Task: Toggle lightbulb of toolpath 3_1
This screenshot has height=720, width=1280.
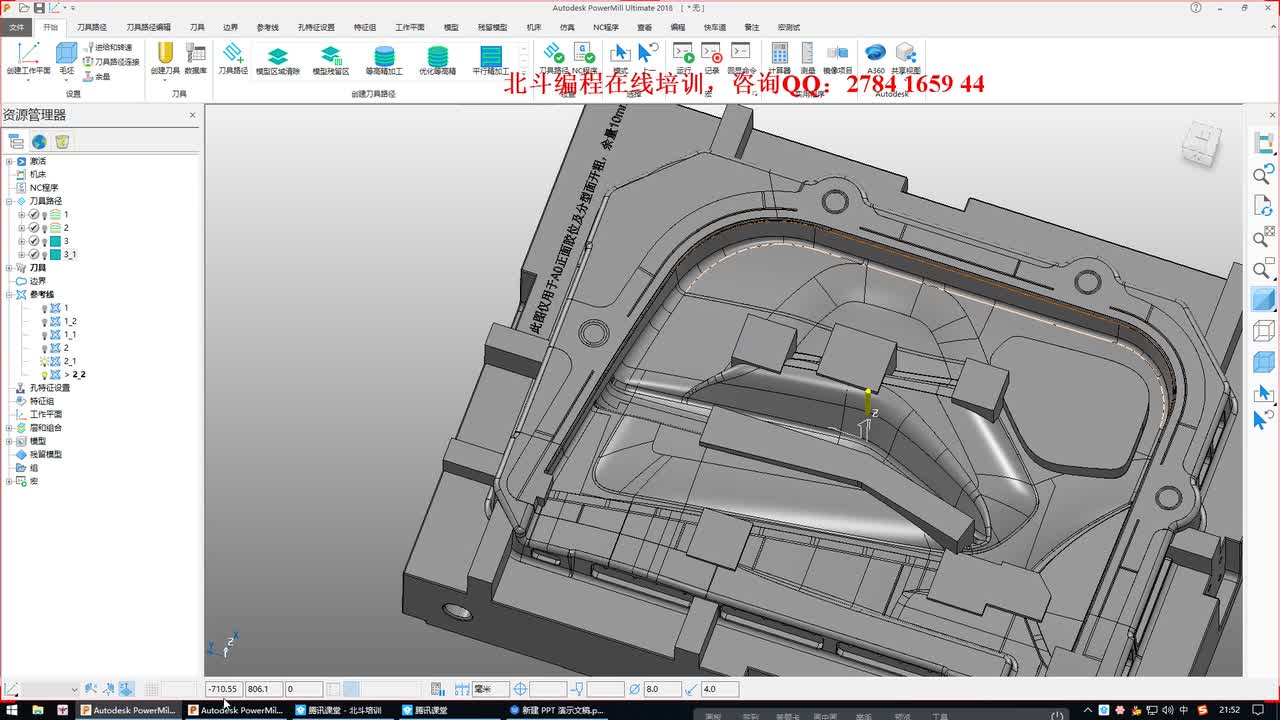Action: coord(45,255)
